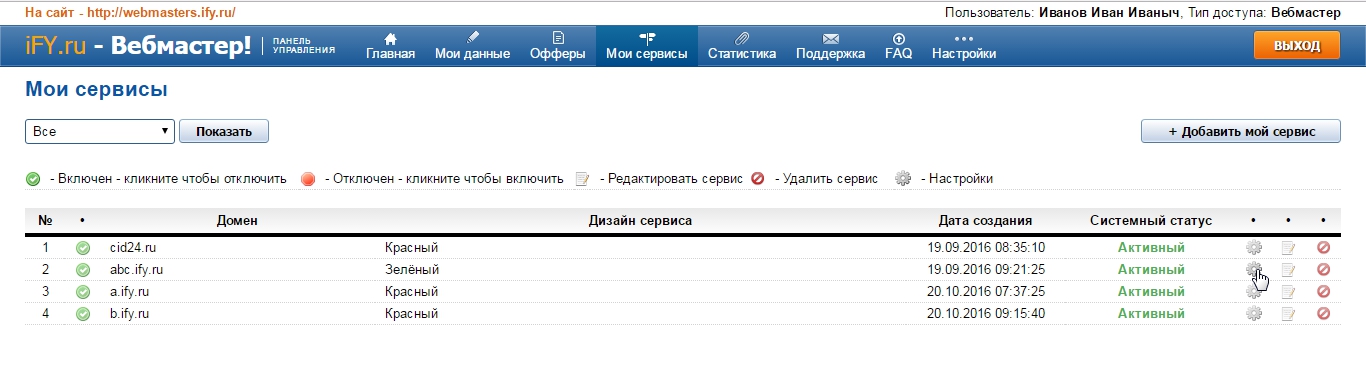Image resolution: width=1366 pixels, height=365 pixels.
Task: Click date 19.09.2016 09:21:25
Action: point(986,269)
